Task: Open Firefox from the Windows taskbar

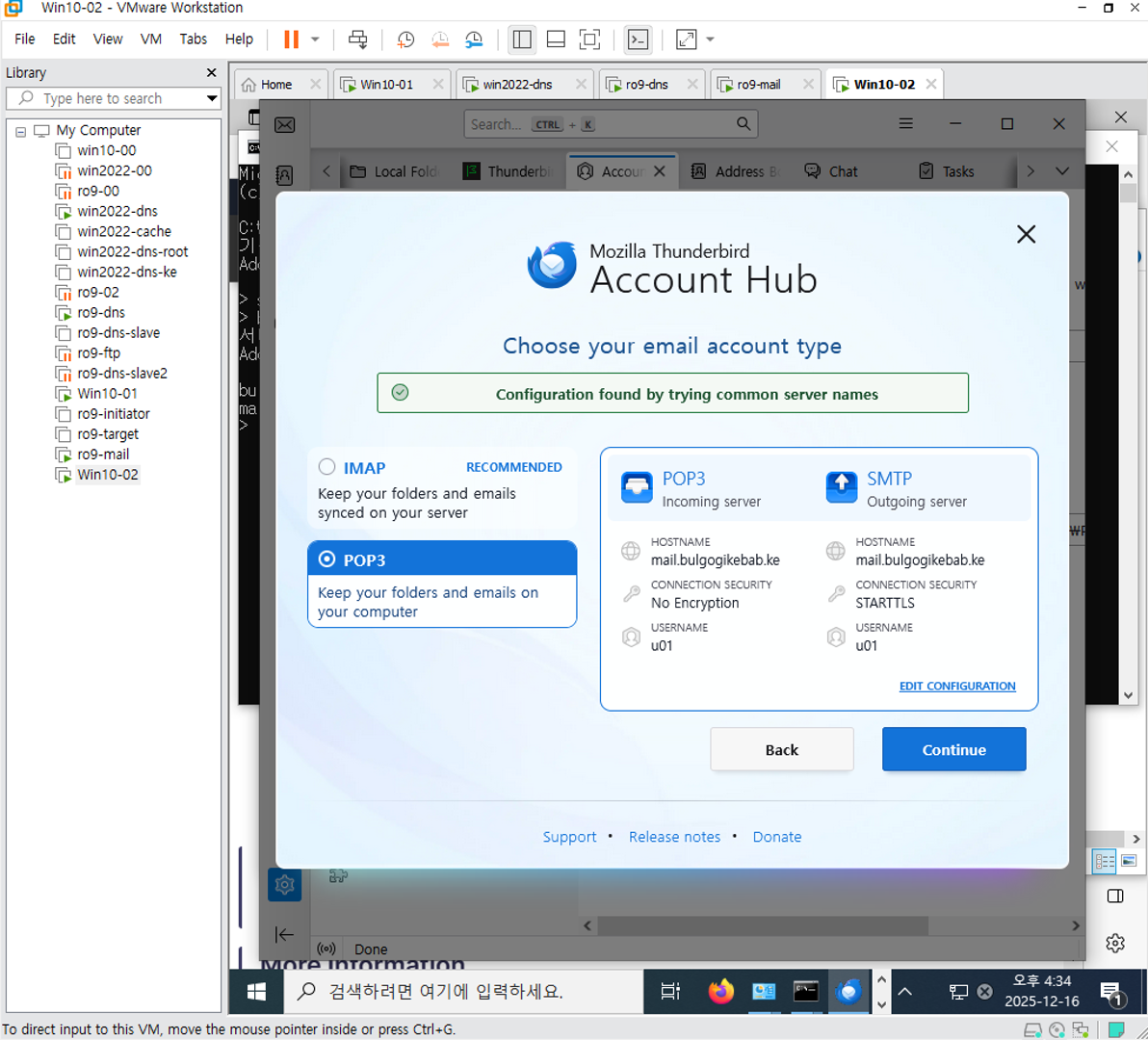Action: (721, 992)
